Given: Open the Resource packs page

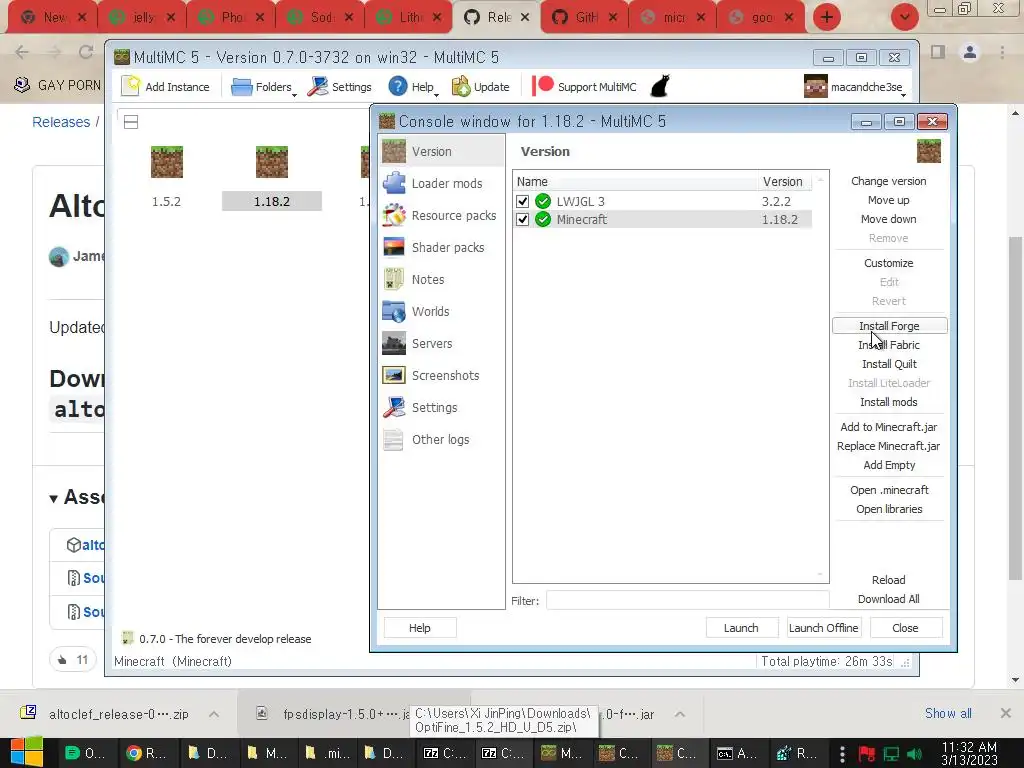Looking at the screenshot, I should coord(441,216).
